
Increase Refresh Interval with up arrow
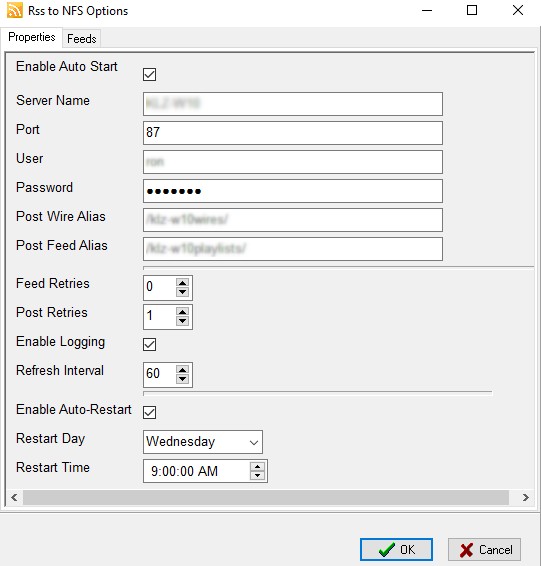pos(183,370)
